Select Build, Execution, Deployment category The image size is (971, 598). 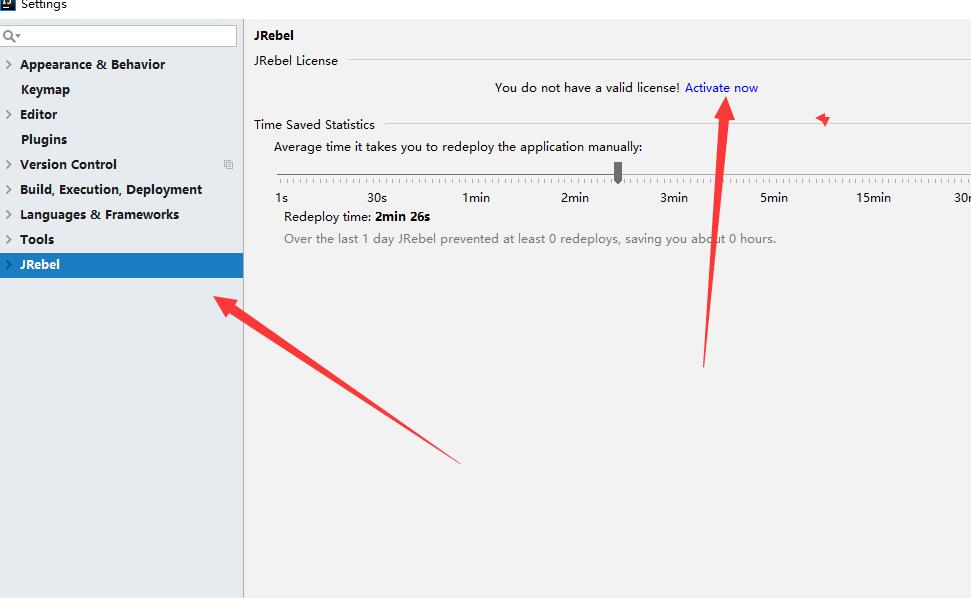click(111, 189)
